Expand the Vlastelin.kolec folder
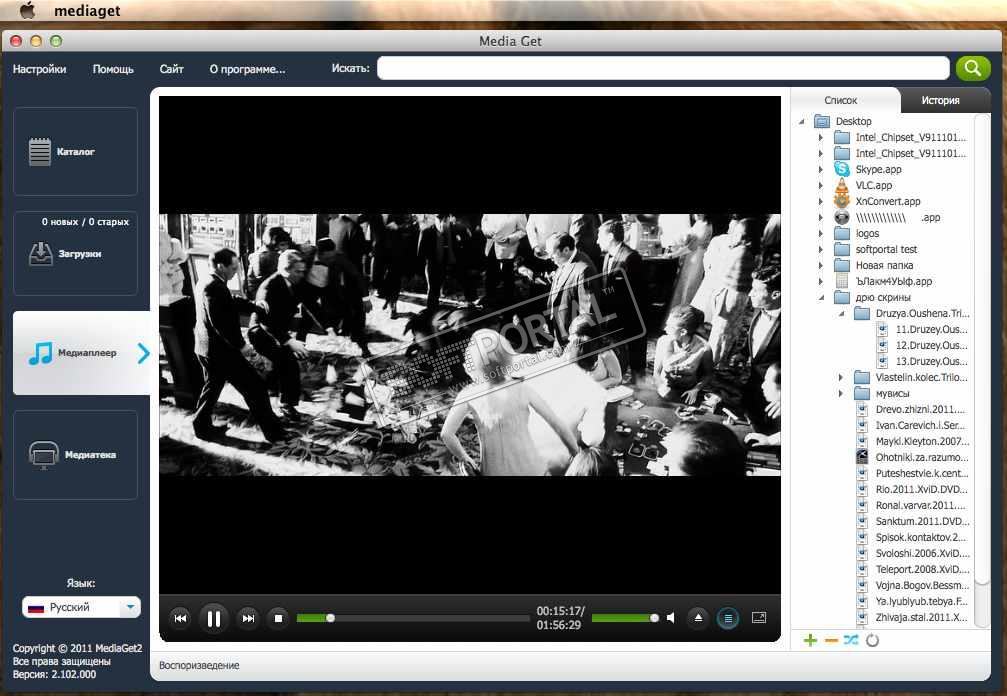The height and width of the screenshot is (696, 1007). coord(841,378)
